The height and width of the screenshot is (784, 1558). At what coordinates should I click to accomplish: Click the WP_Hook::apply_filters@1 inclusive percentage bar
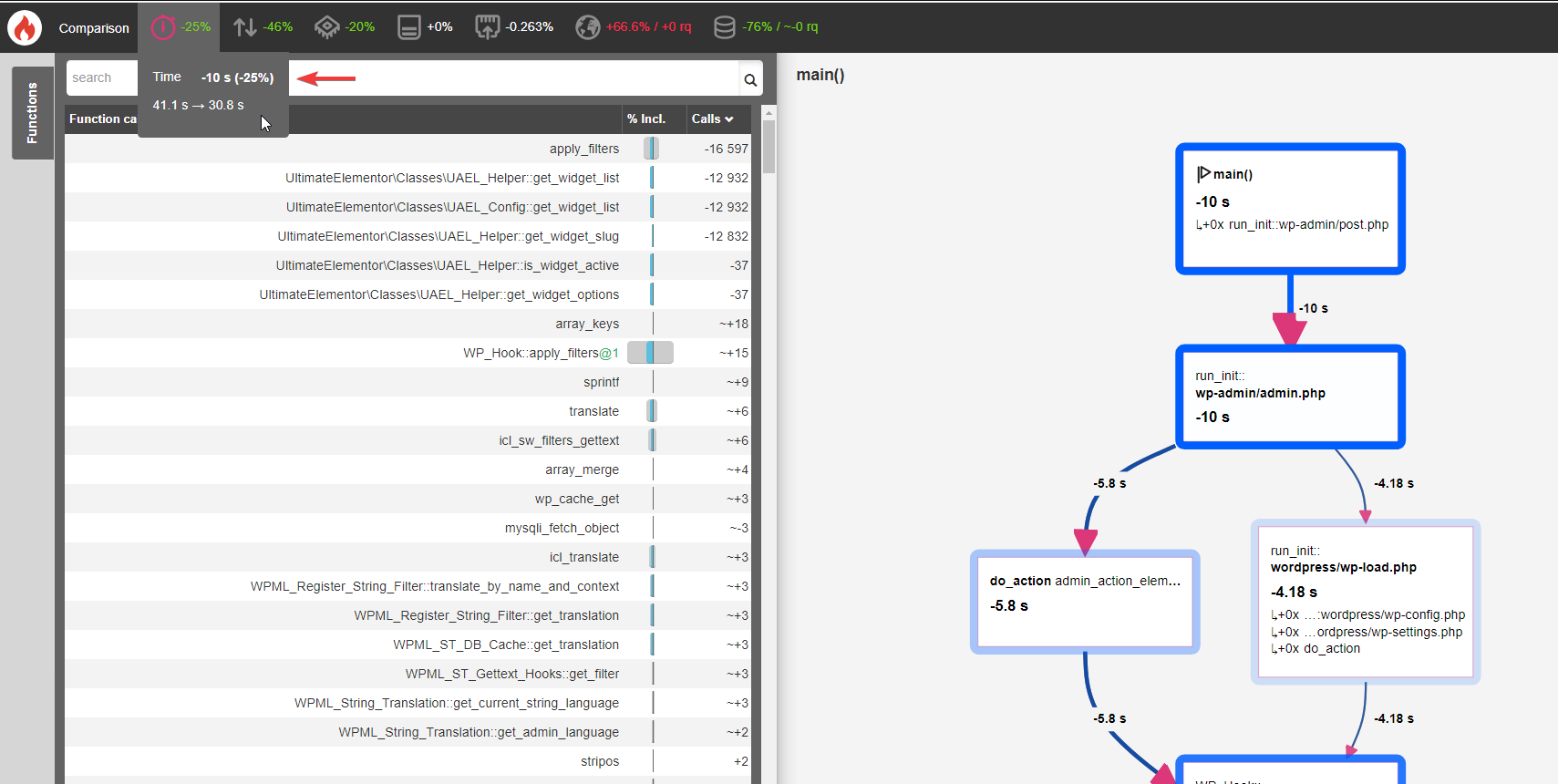click(650, 353)
